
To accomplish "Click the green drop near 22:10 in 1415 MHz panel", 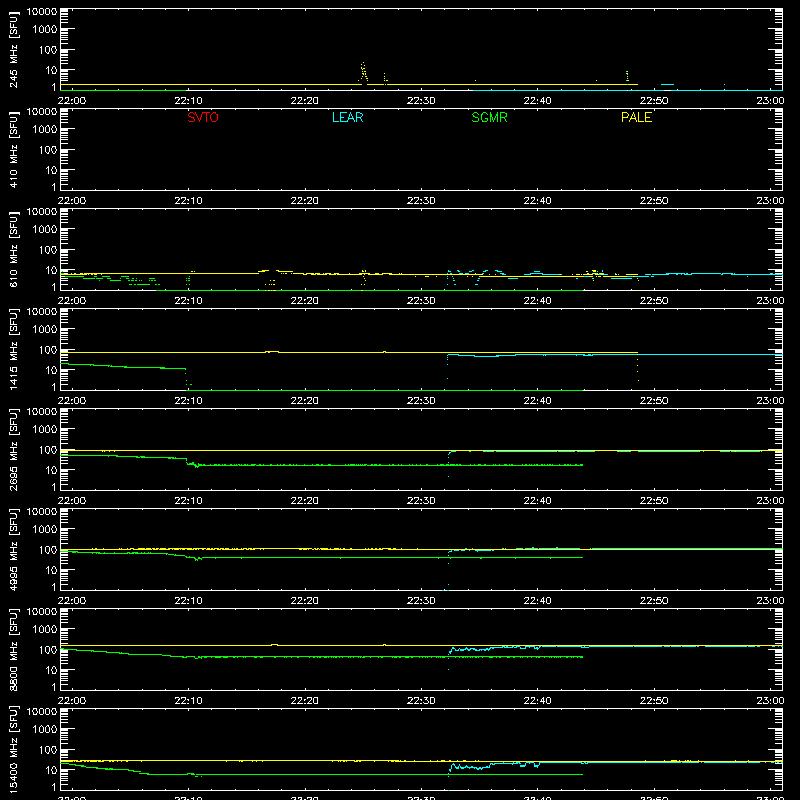I will tap(187, 378).
